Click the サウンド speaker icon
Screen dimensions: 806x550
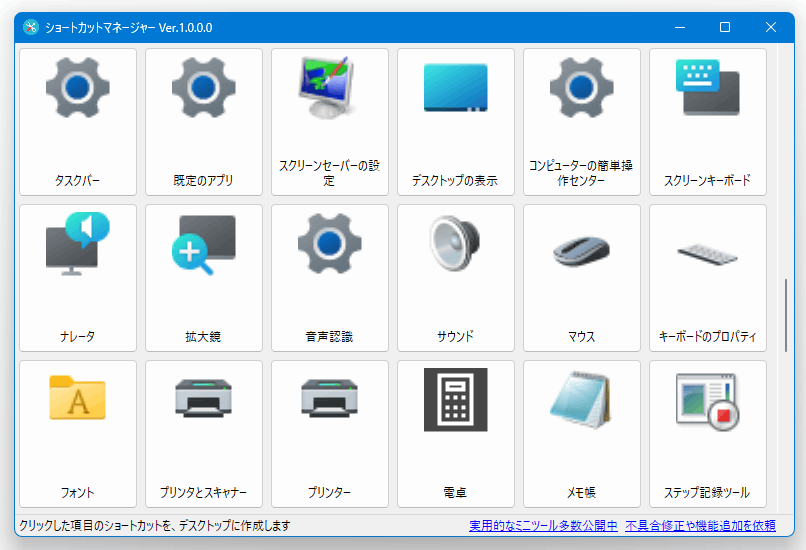coord(456,244)
